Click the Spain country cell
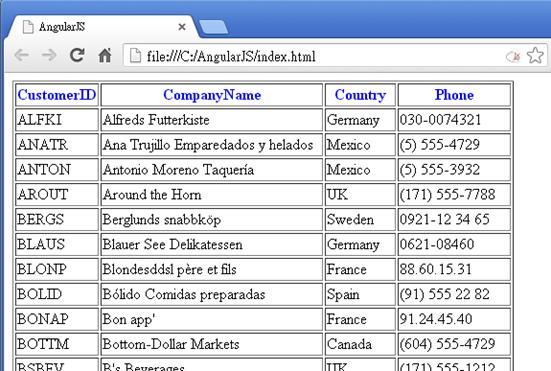 [360, 294]
